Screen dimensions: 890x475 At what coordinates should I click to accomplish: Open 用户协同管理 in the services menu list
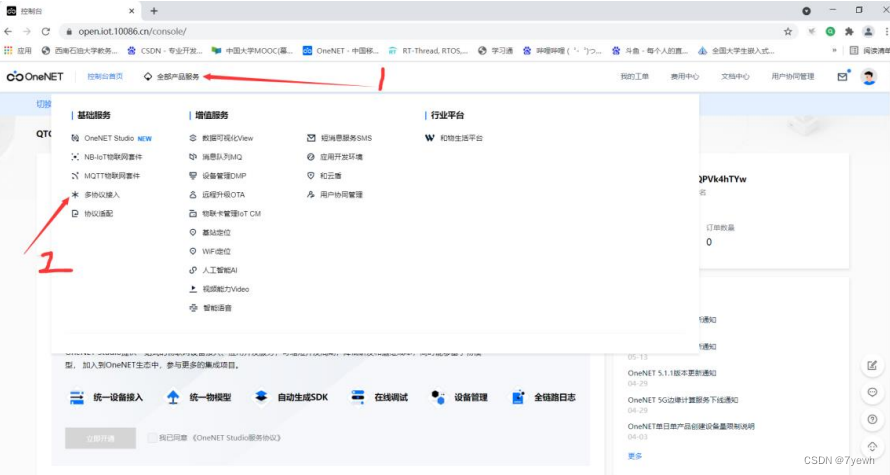point(335,195)
